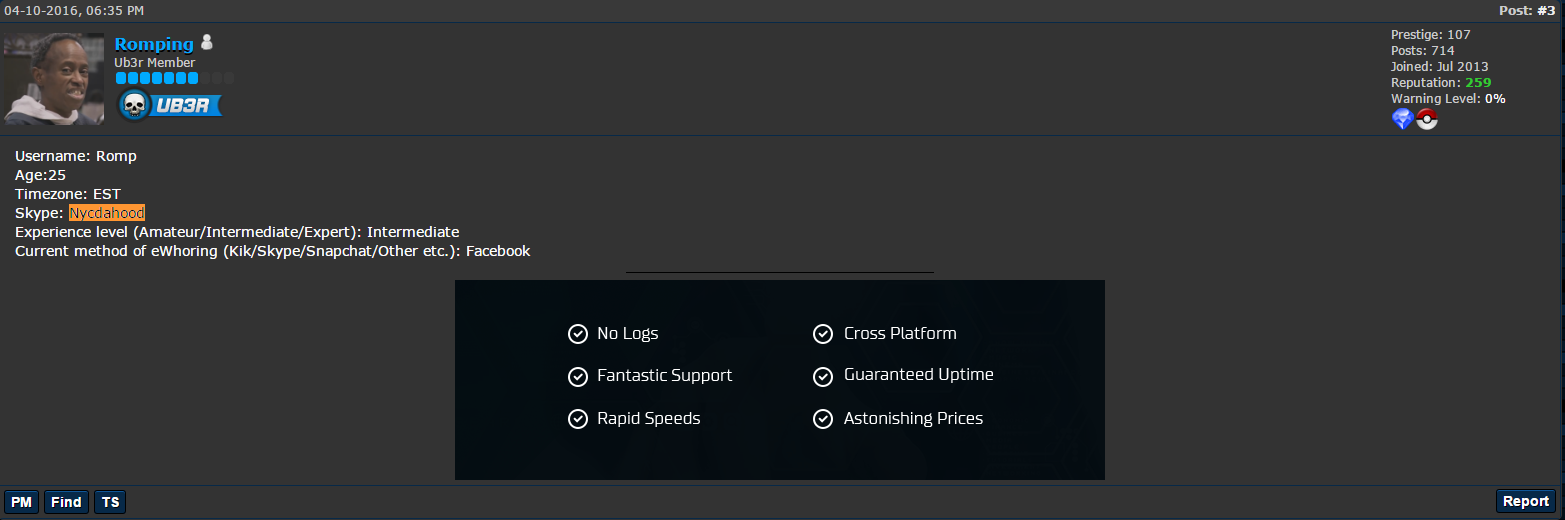Click the UB3R skull badge
Screen dimensions: 1565x520
click(x=169, y=105)
